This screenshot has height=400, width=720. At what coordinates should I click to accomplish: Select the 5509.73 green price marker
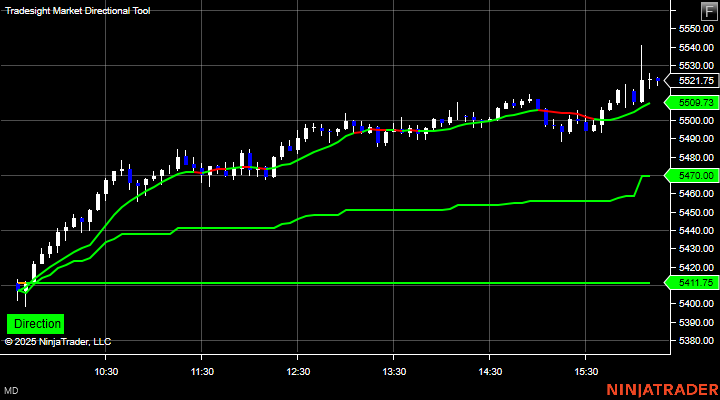[x=692, y=102]
